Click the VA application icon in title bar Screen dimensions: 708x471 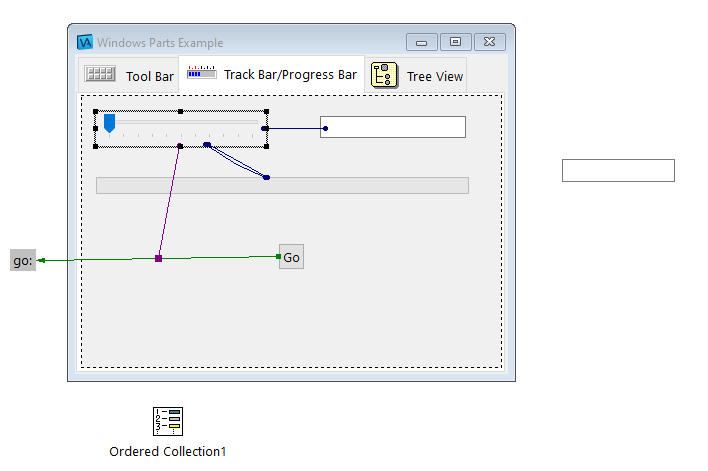85,42
